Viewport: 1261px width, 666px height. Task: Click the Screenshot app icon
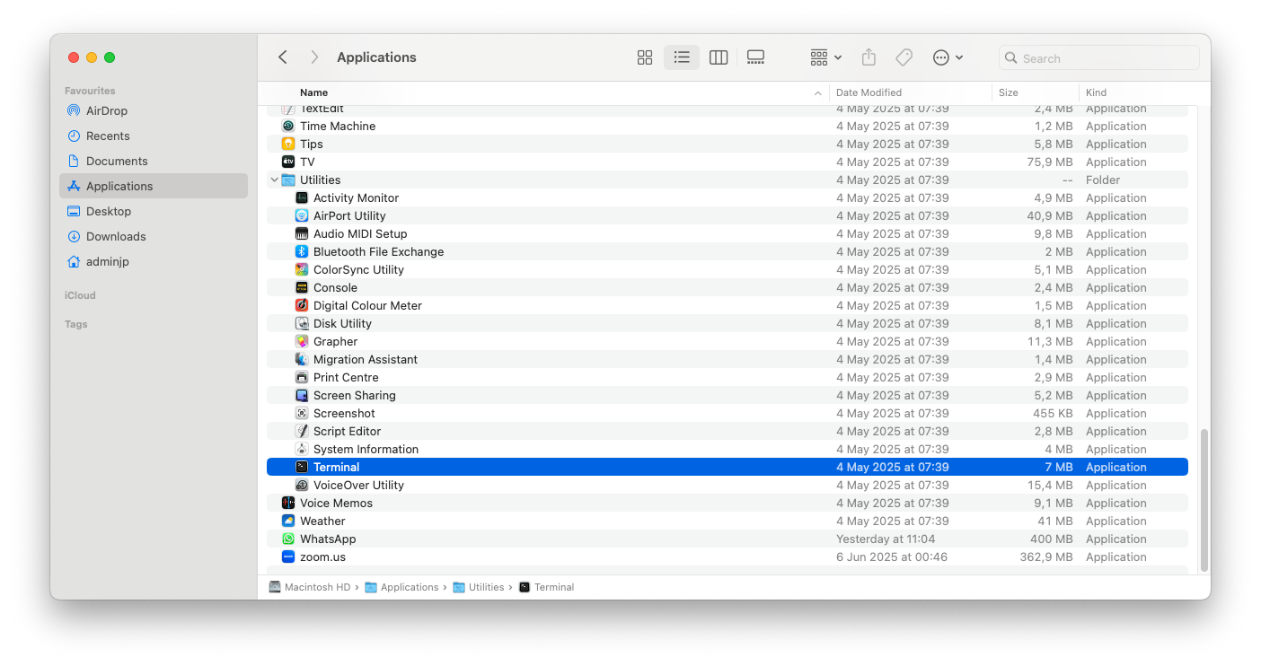(302, 414)
